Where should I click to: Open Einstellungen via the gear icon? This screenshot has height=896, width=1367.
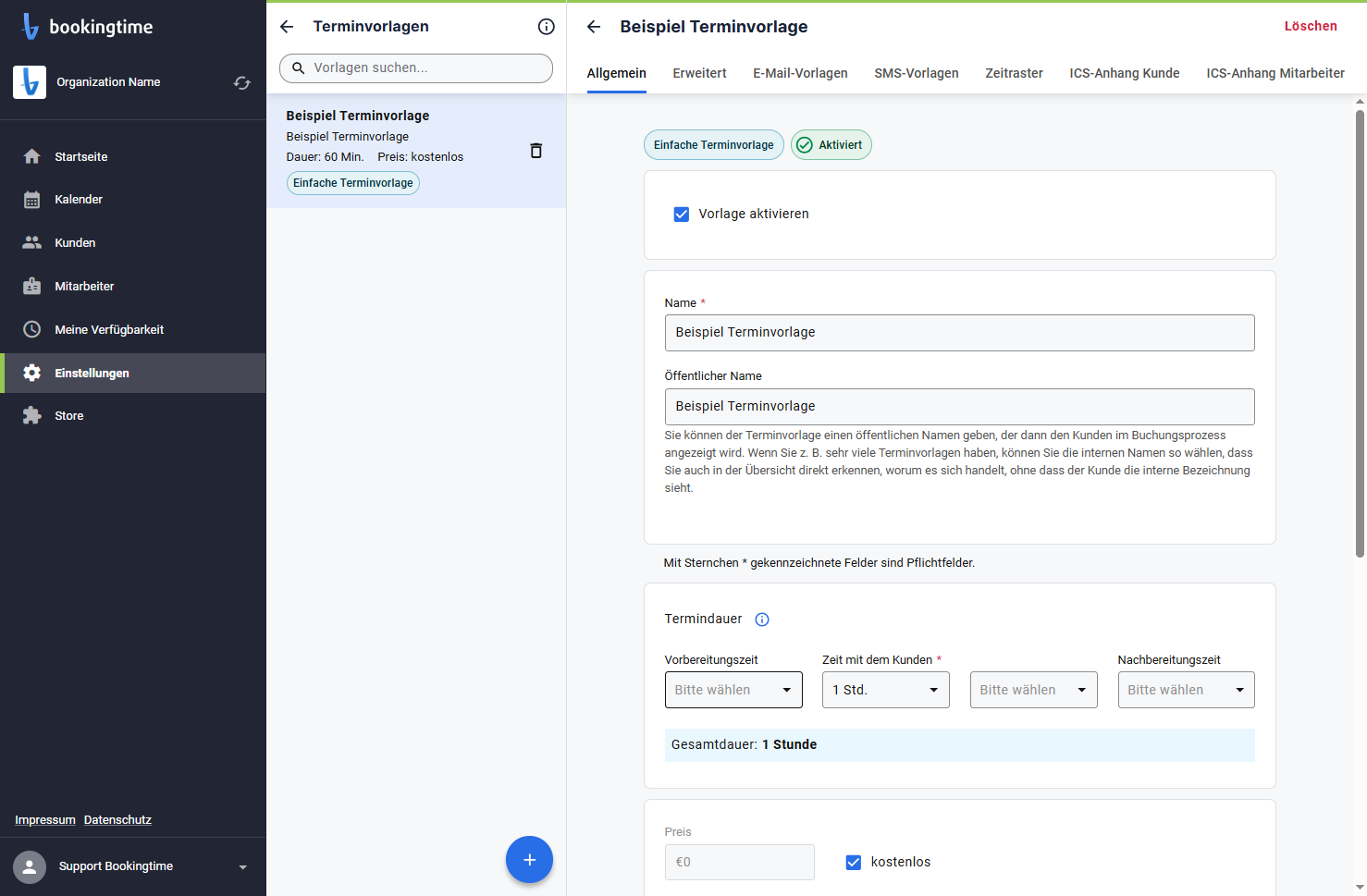coord(32,373)
